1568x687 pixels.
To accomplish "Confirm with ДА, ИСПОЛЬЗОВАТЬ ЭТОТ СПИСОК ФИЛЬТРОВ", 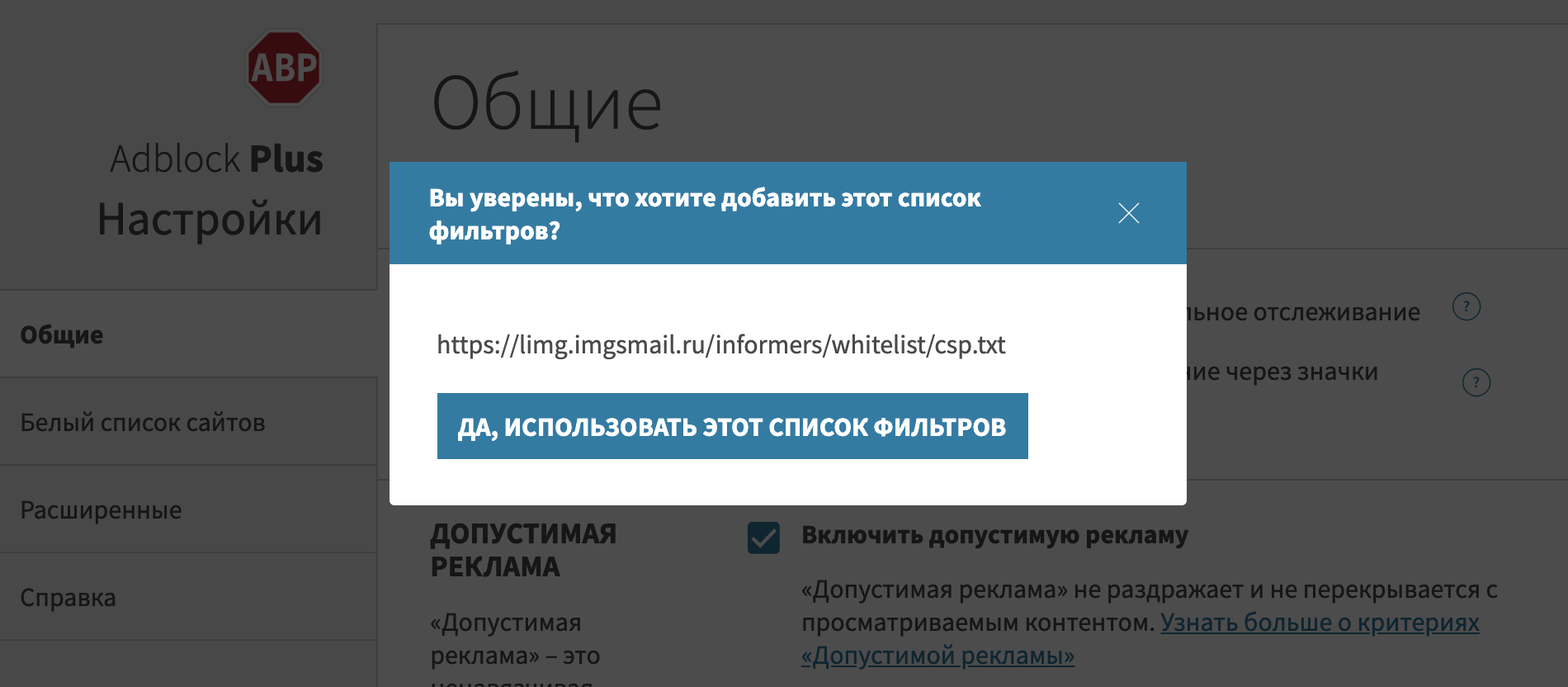I will [732, 426].
